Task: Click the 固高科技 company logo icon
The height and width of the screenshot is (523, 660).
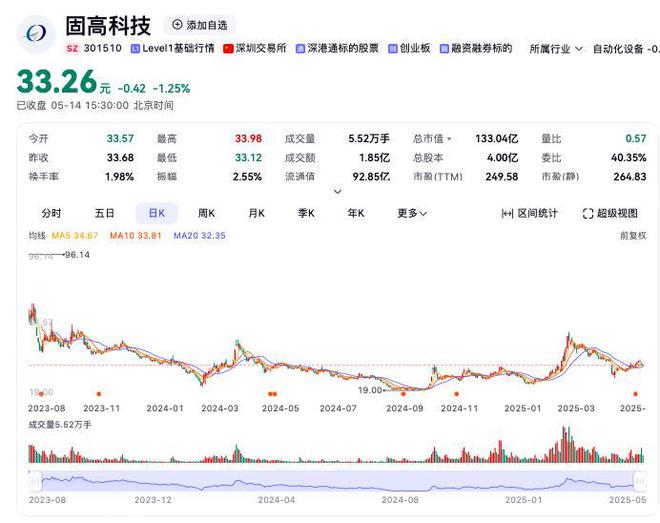Action: [36, 34]
